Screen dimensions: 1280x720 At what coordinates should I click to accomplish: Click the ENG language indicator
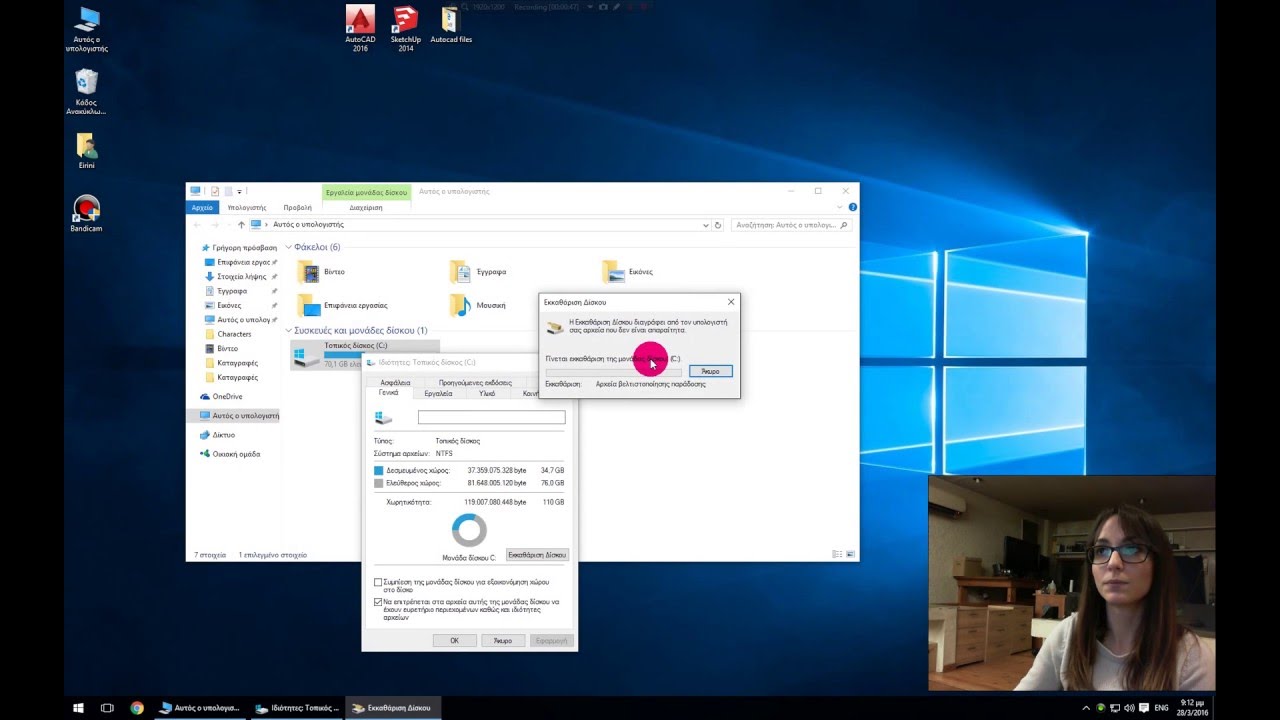[x=1161, y=708]
